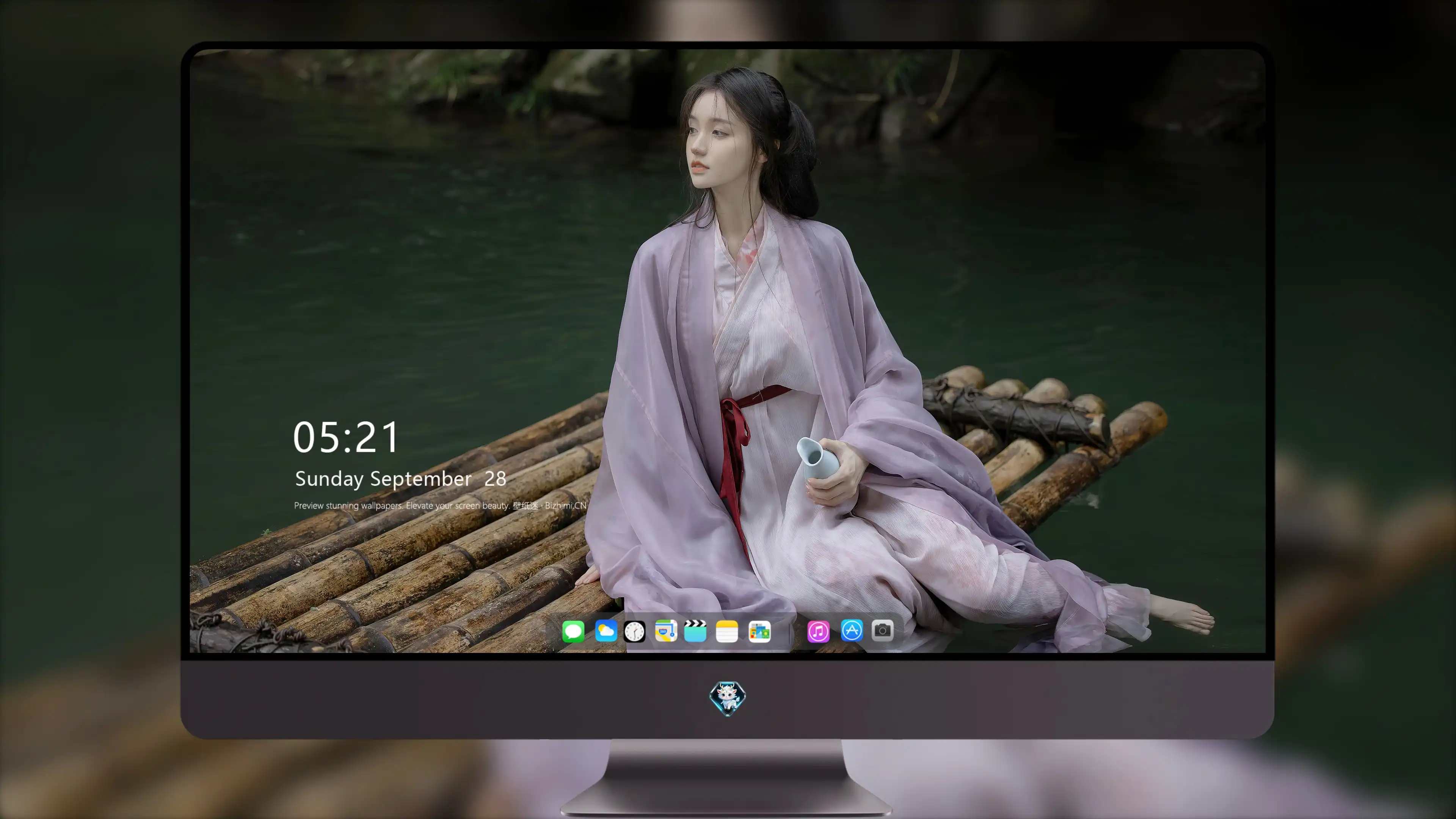1456x819 pixels.
Task: Open the Maps app in the dock
Action: click(x=666, y=631)
